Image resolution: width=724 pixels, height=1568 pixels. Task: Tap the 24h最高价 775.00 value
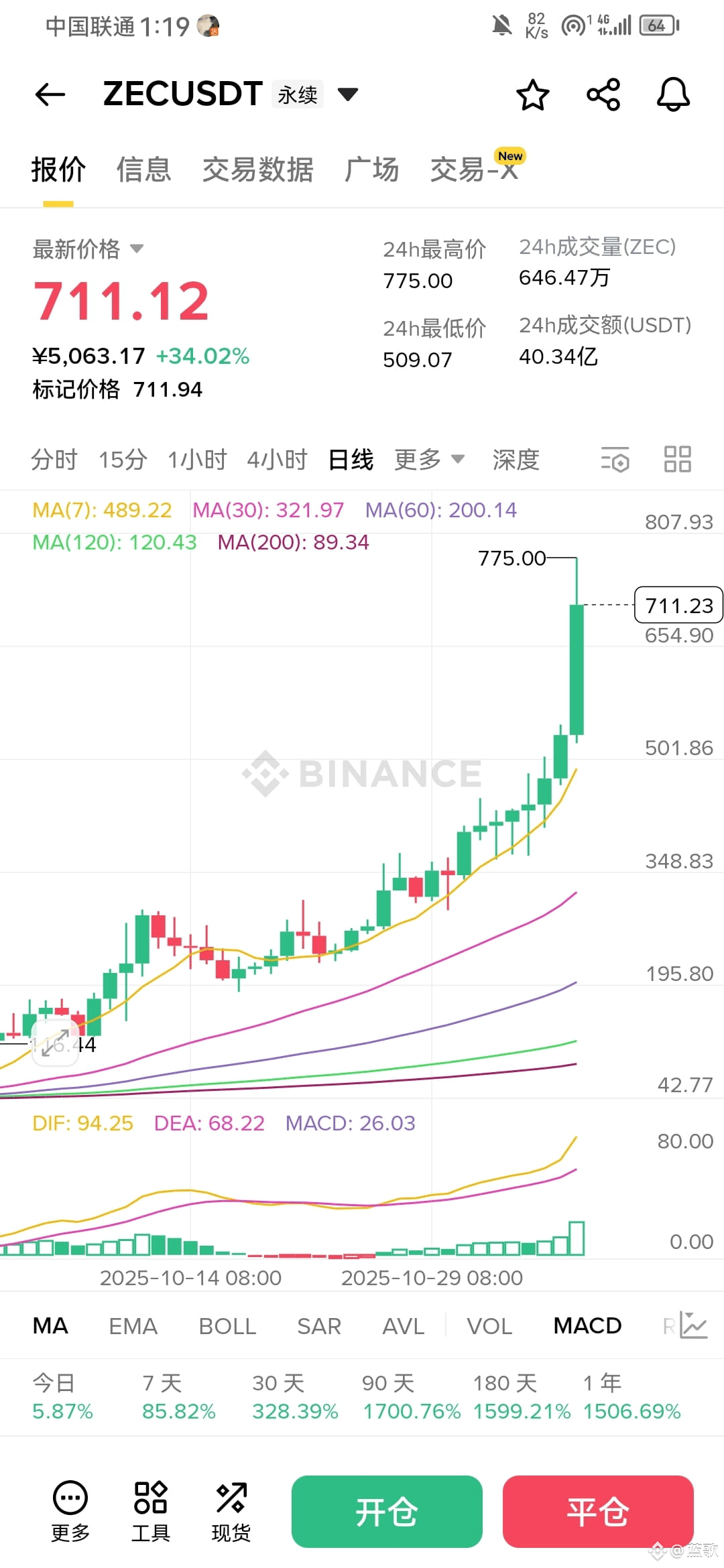[418, 281]
